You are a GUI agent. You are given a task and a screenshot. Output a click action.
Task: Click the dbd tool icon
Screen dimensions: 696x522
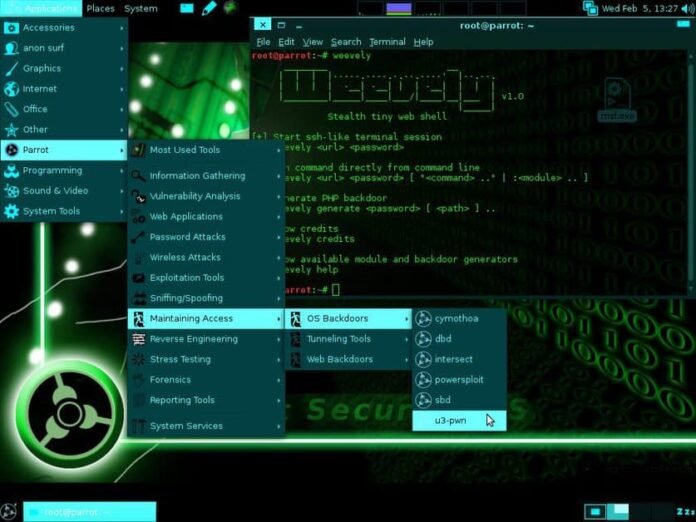(423, 339)
